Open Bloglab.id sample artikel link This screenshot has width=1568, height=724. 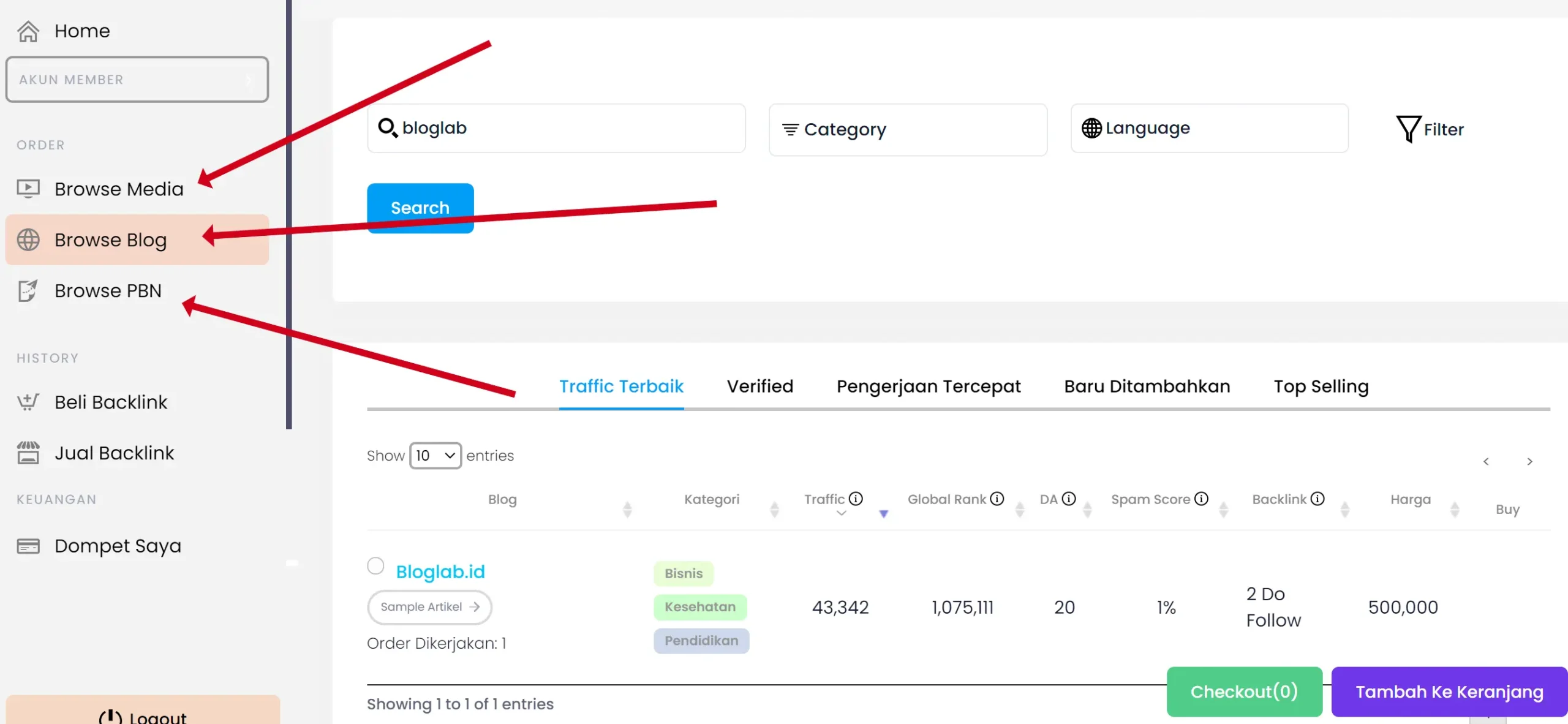tap(429, 606)
